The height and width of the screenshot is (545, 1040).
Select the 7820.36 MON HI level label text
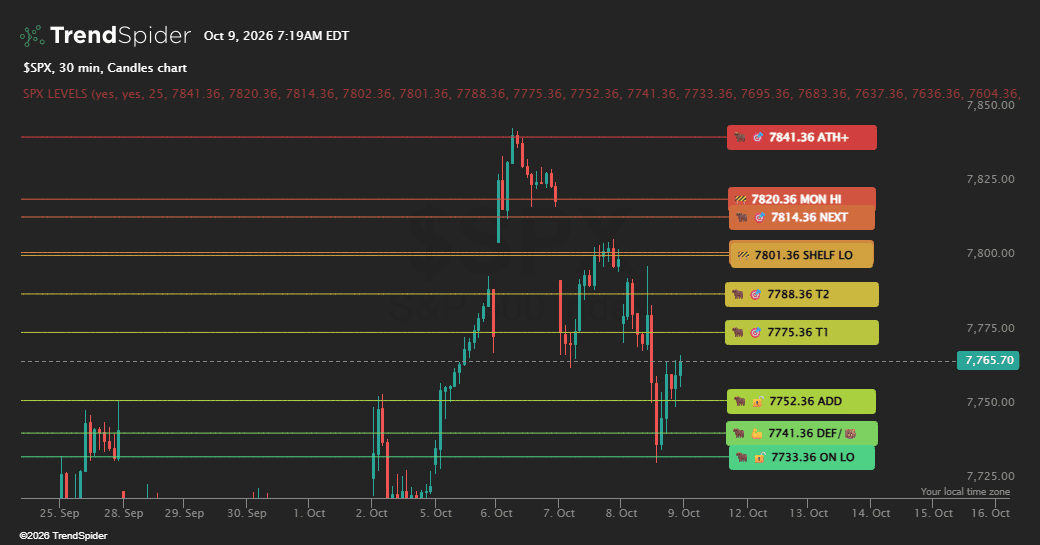pyautogui.click(x=796, y=200)
